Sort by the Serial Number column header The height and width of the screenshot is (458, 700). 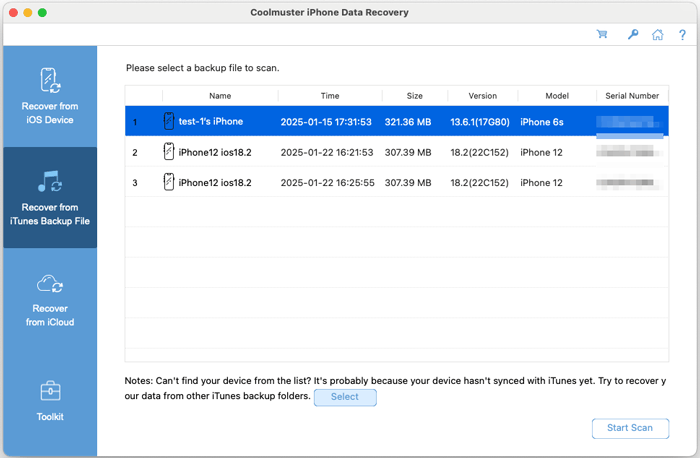click(x=632, y=96)
